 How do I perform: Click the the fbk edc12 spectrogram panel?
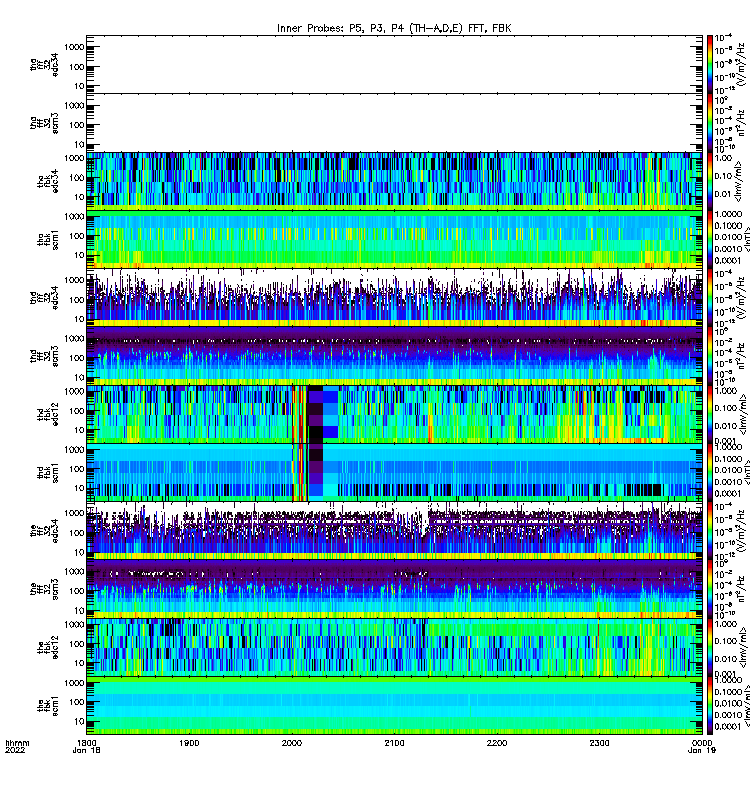click(x=394, y=647)
